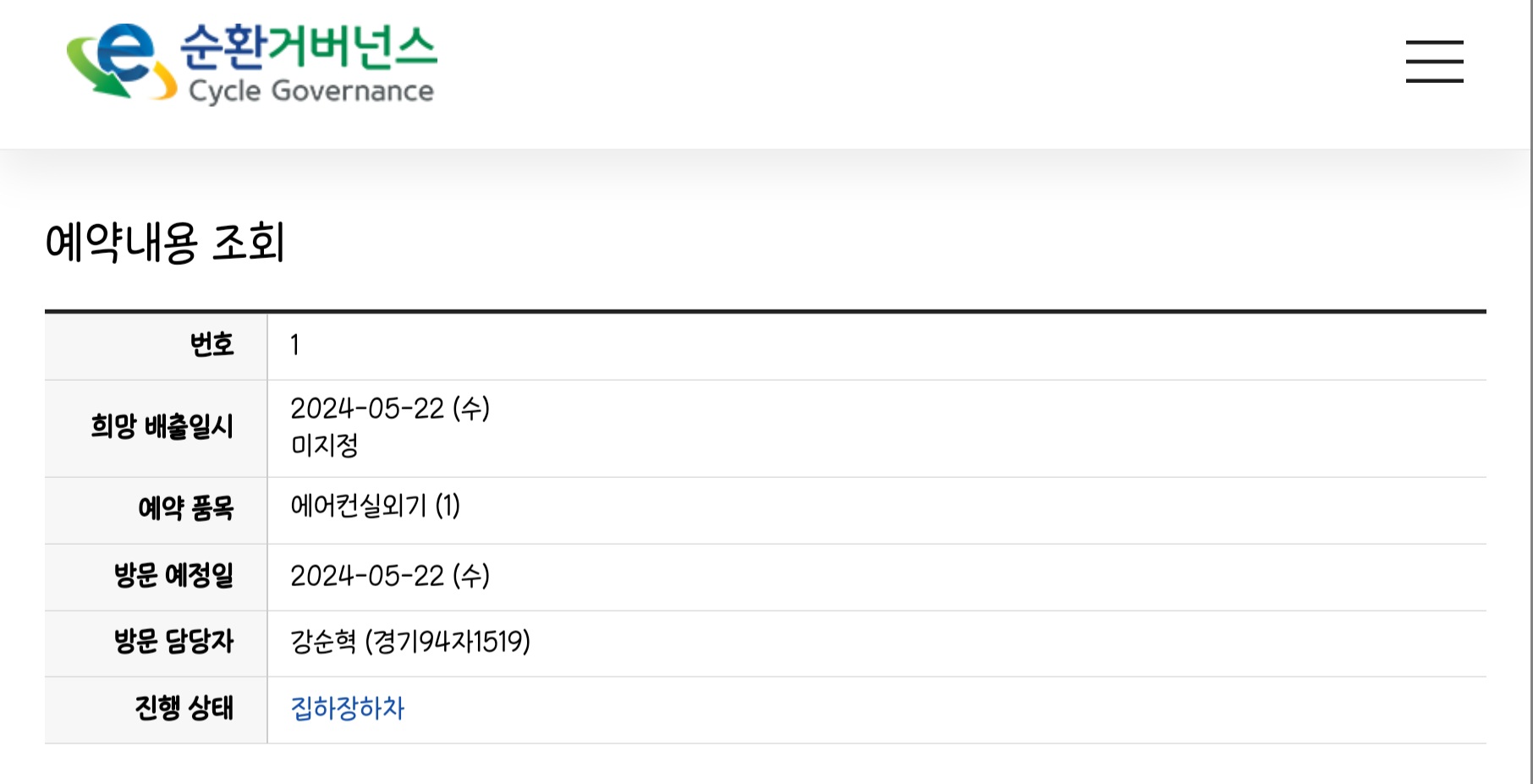
Task: Click the reservation number value 1
Action: (x=294, y=345)
